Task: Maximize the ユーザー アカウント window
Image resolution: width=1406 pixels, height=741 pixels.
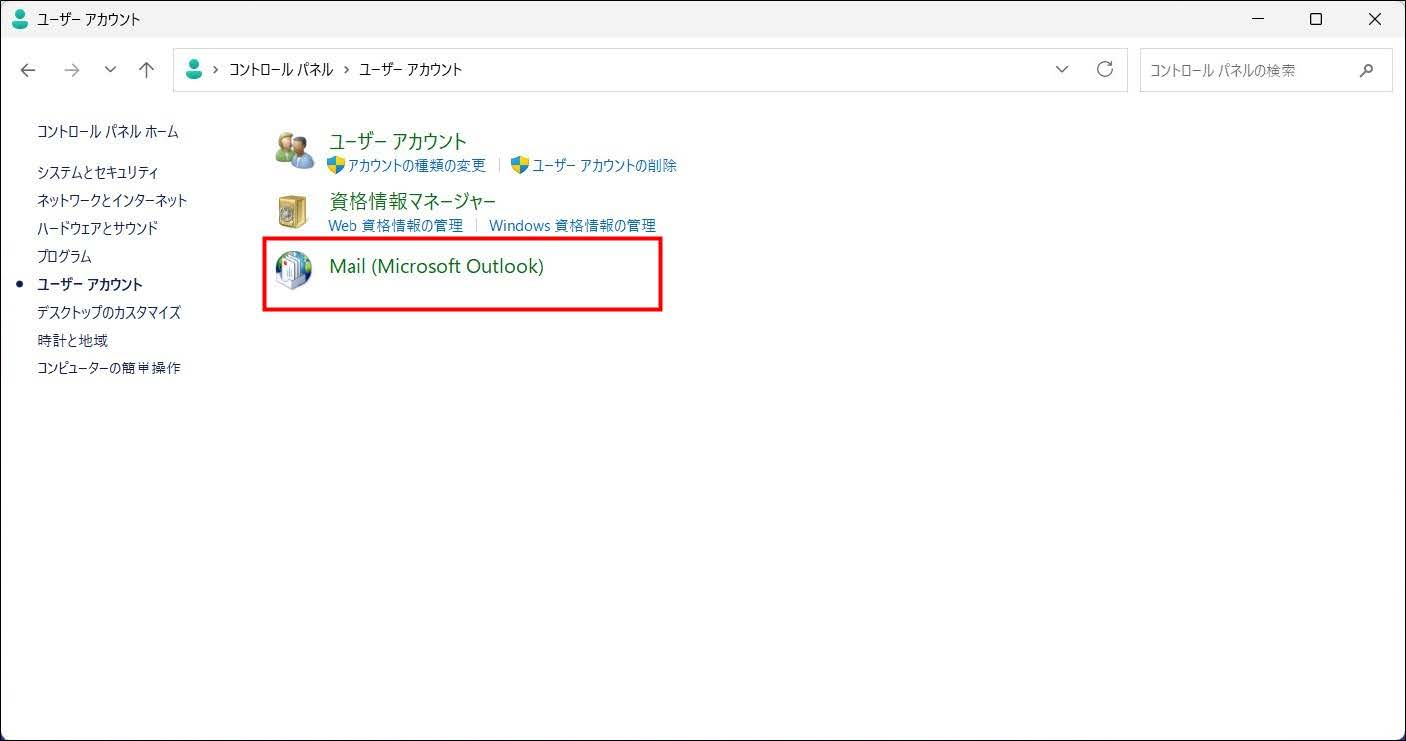Action: [x=1316, y=19]
